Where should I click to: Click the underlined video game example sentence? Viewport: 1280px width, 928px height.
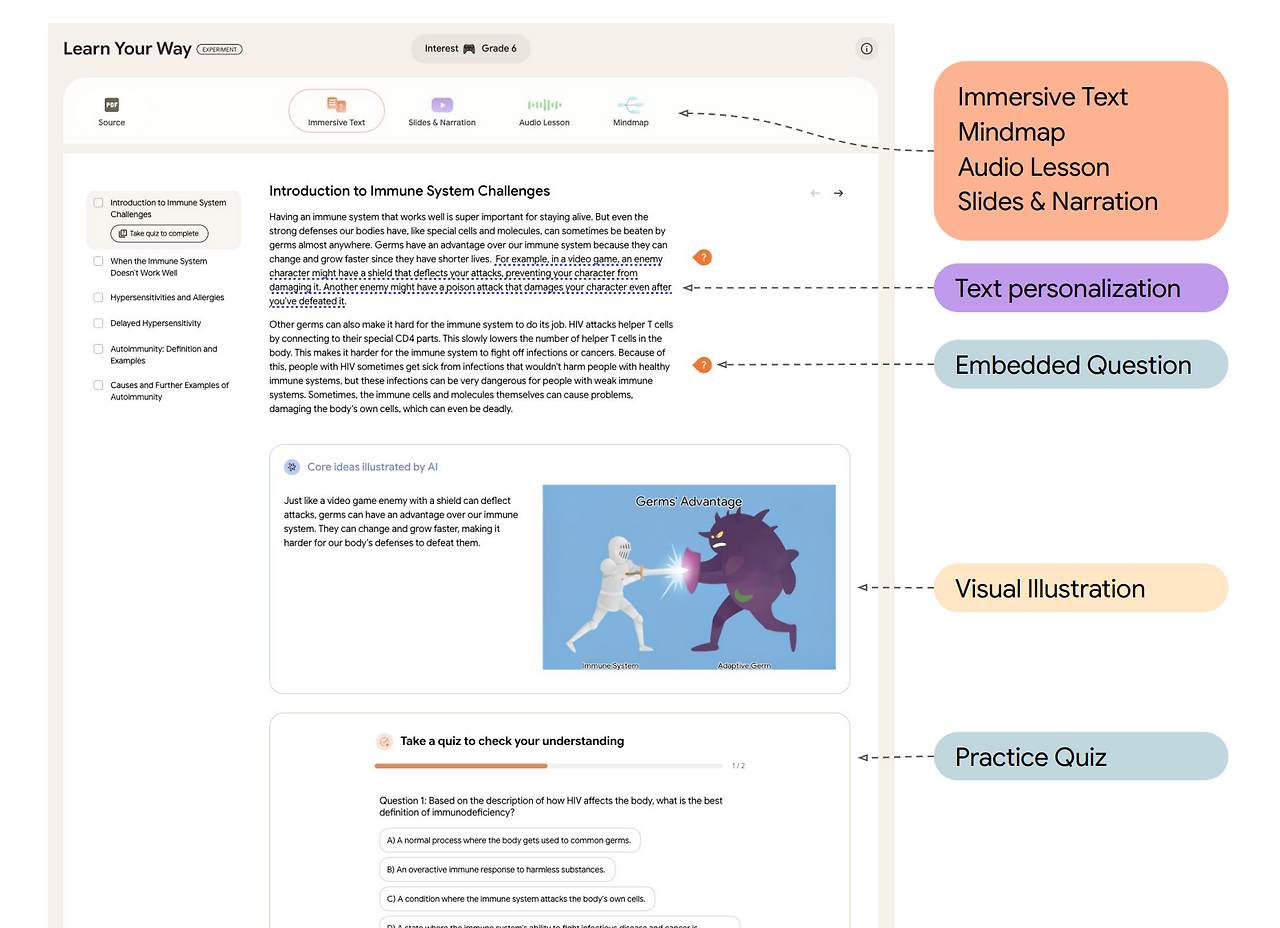pyautogui.click(x=470, y=280)
